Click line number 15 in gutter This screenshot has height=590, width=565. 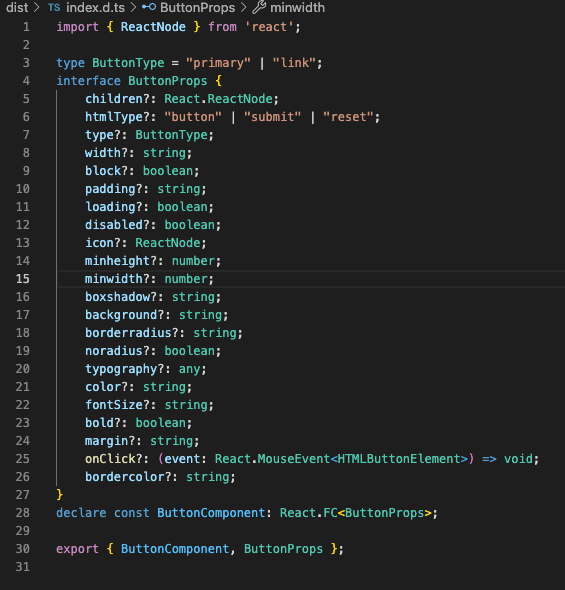click(23, 279)
